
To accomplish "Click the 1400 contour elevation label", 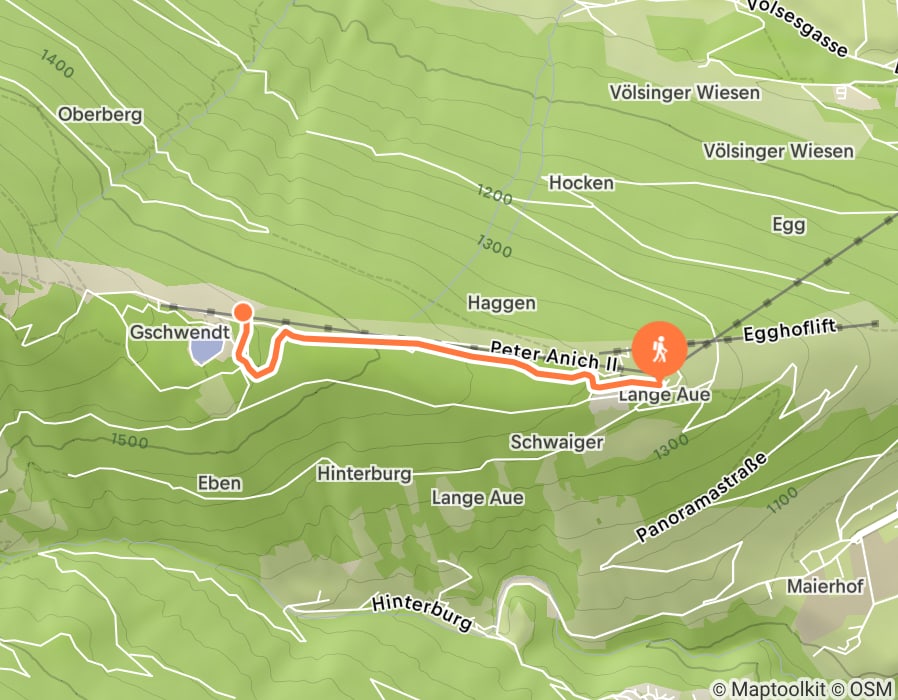I will click(57, 64).
